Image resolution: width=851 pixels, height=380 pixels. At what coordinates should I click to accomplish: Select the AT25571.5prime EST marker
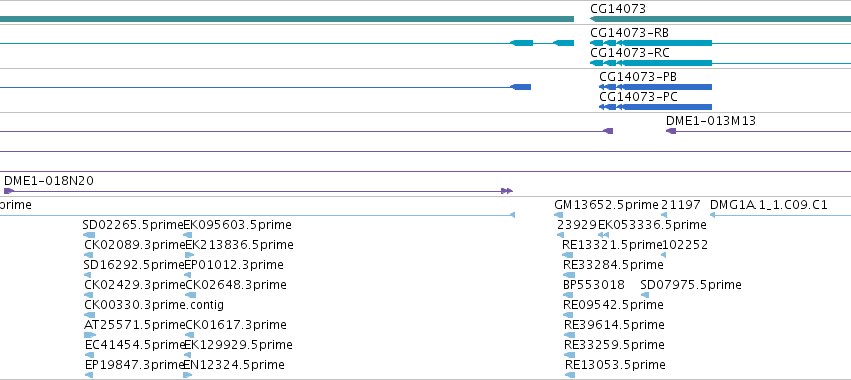pyautogui.click(x=90, y=335)
